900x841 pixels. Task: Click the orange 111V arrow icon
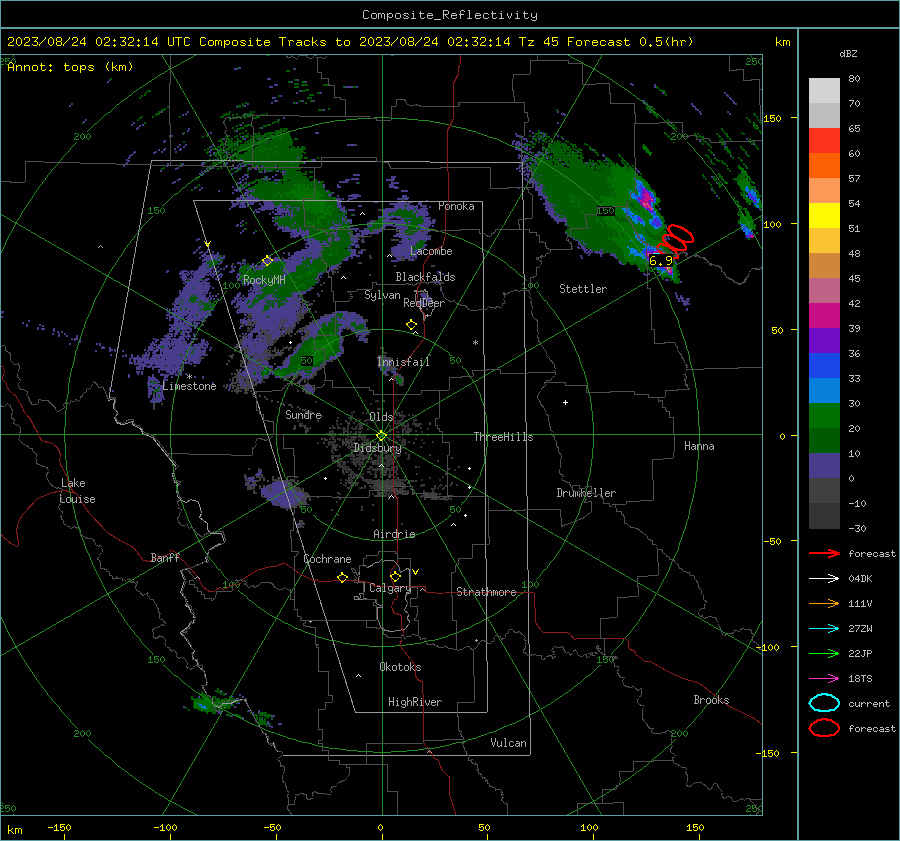tap(824, 603)
